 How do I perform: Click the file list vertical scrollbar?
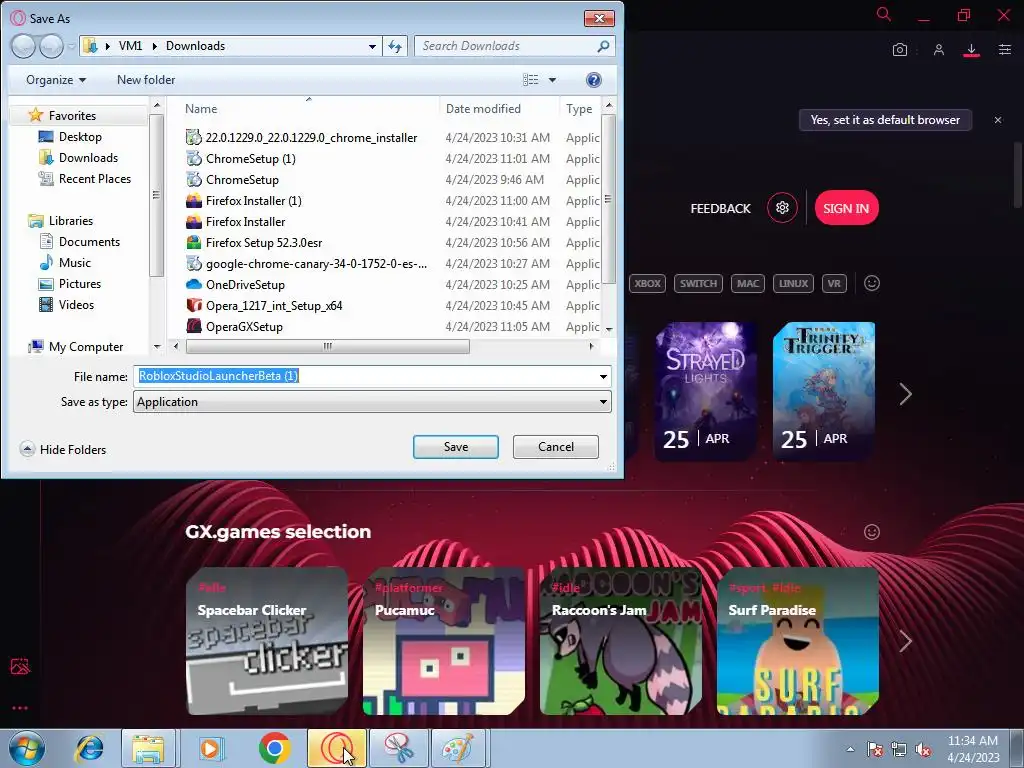coord(609,199)
